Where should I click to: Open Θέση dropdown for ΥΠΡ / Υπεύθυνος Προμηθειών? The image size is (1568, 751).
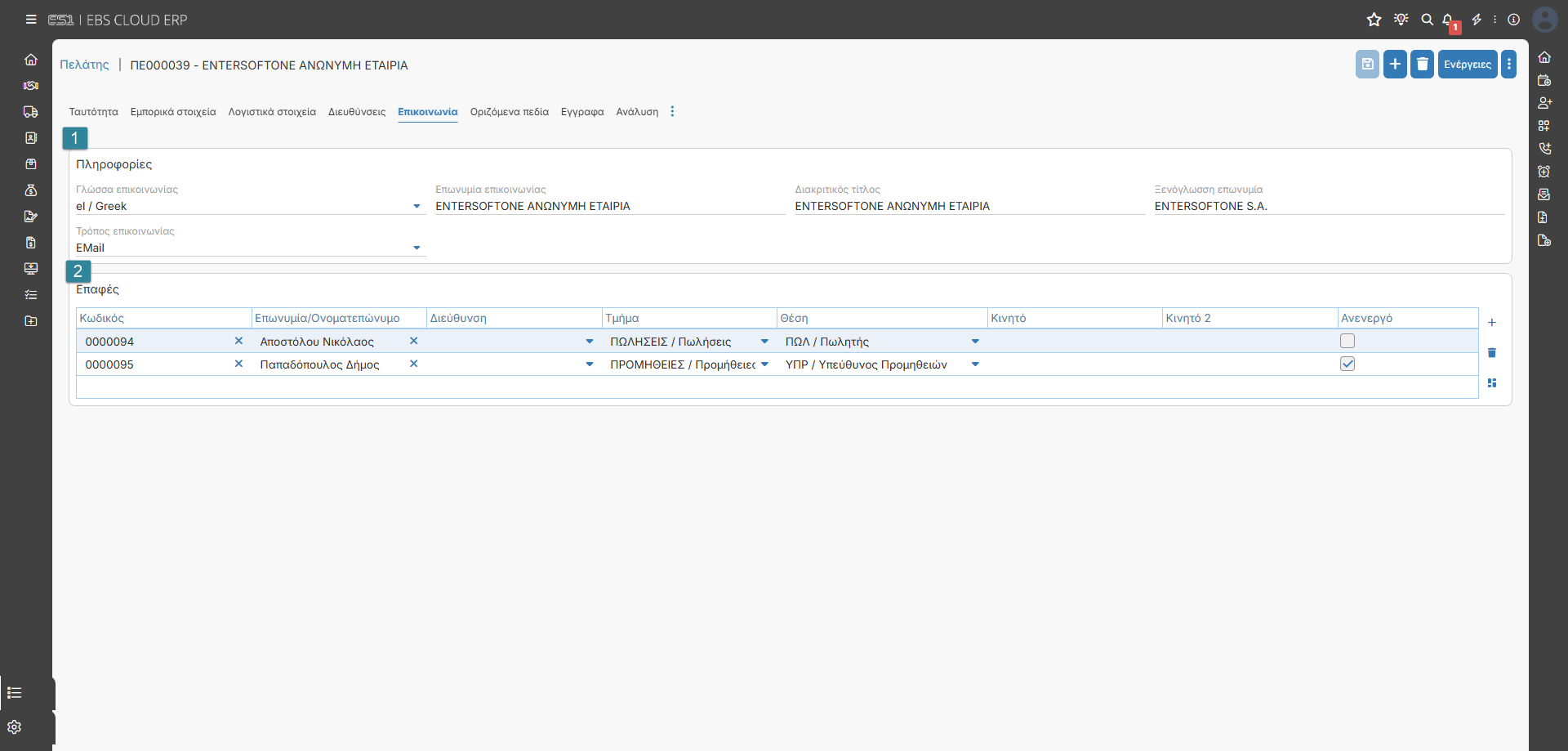(975, 364)
